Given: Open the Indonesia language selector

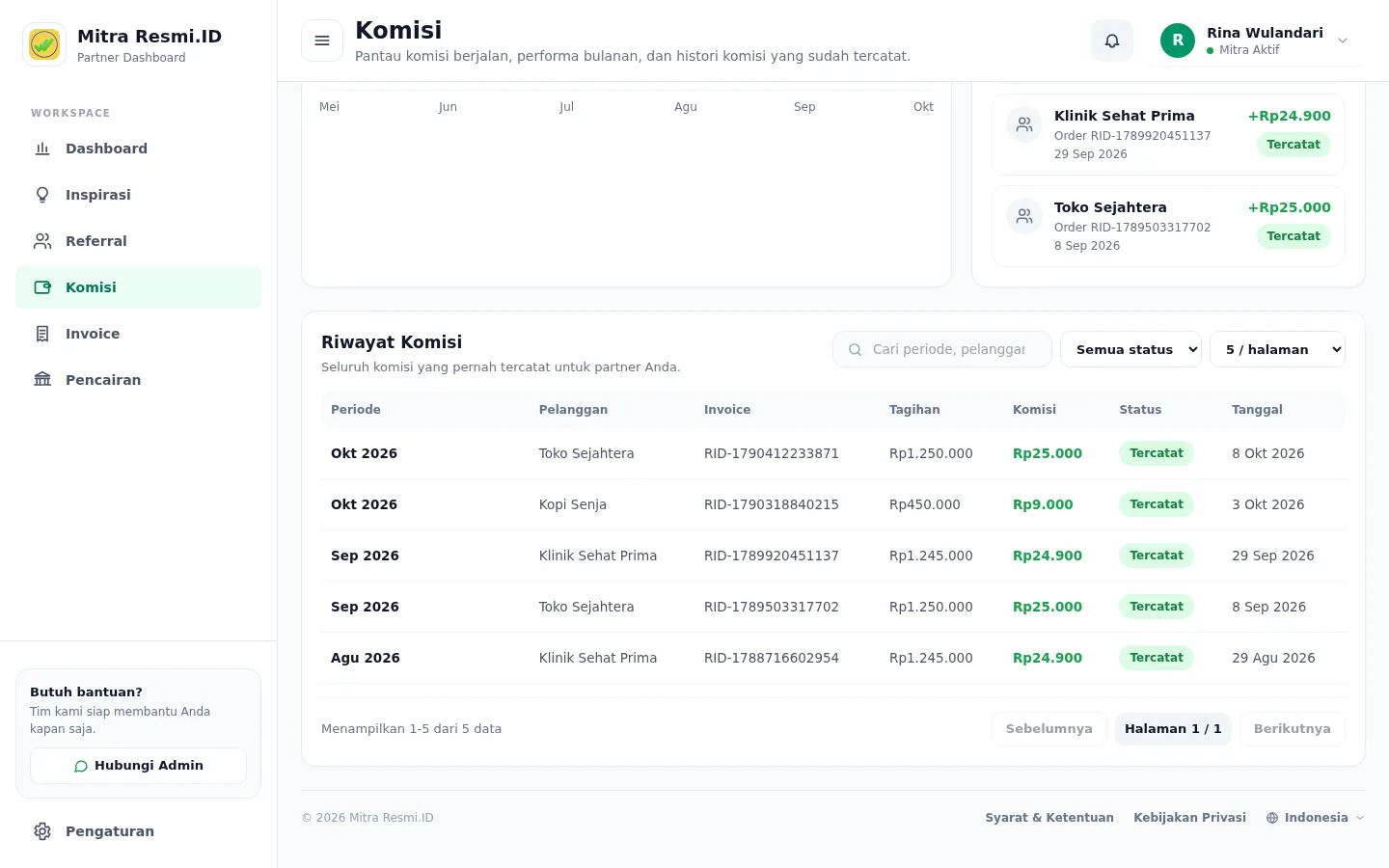Looking at the screenshot, I should click(1316, 818).
